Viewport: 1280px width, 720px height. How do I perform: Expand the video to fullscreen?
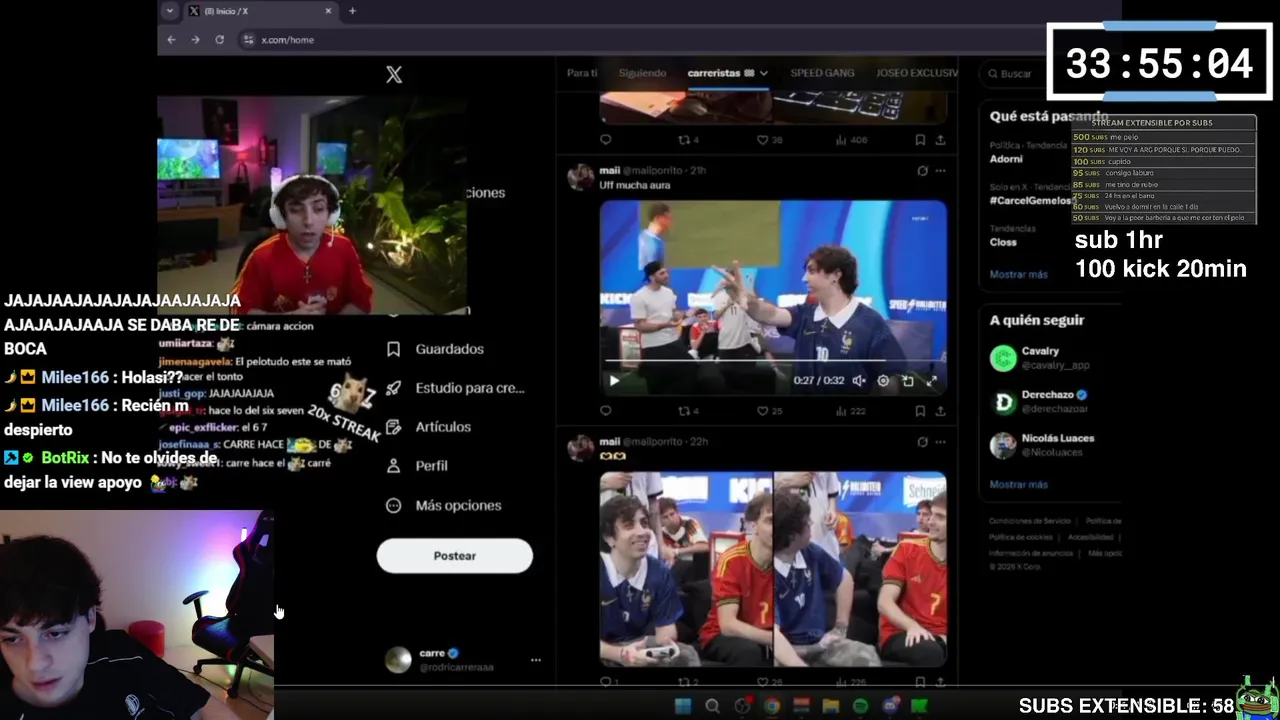tap(932, 381)
